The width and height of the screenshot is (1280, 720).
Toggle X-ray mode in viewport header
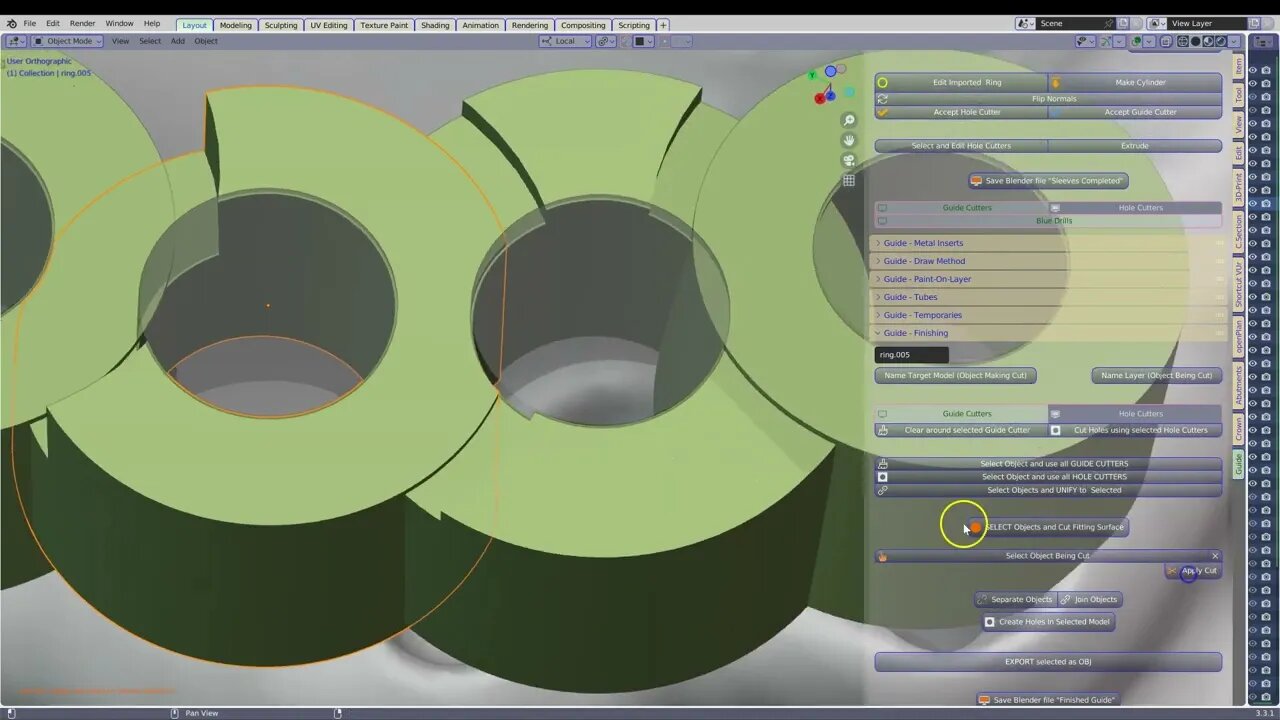[1165, 41]
